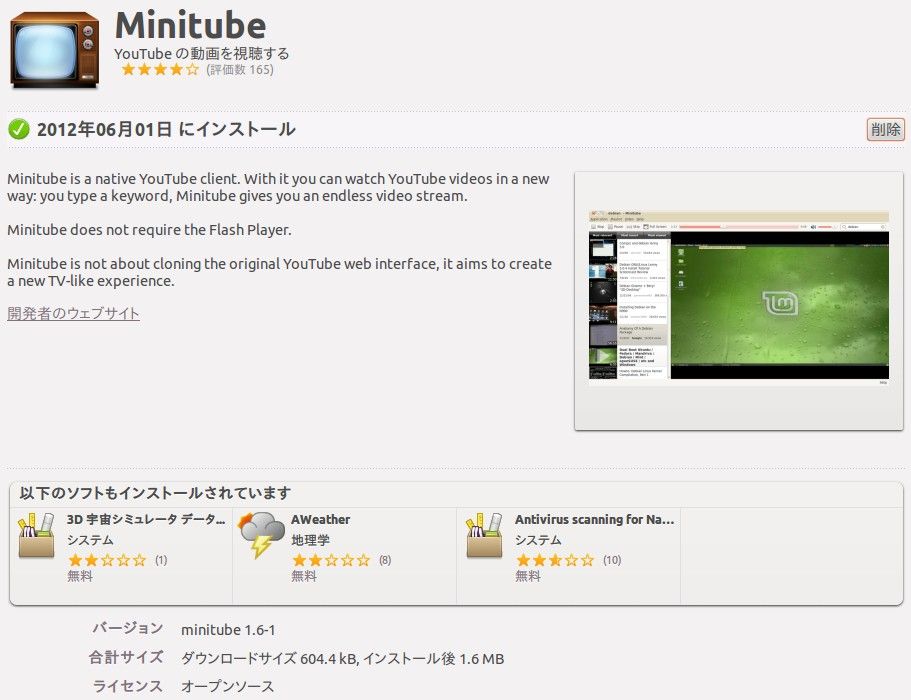
Task: Select the AWeather app title
Action: click(x=321, y=519)
